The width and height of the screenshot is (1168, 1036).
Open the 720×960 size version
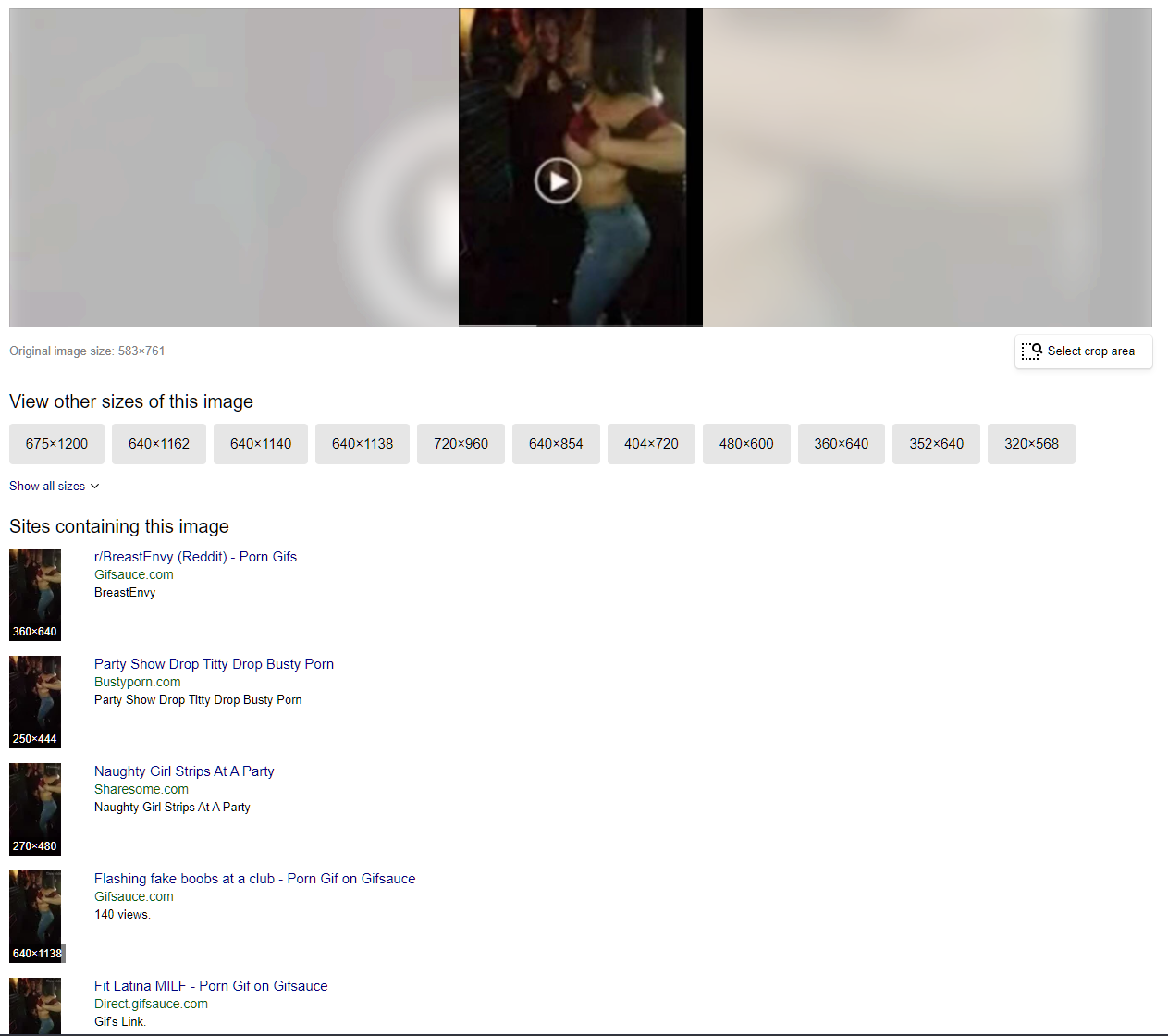[x=461, y=444]
